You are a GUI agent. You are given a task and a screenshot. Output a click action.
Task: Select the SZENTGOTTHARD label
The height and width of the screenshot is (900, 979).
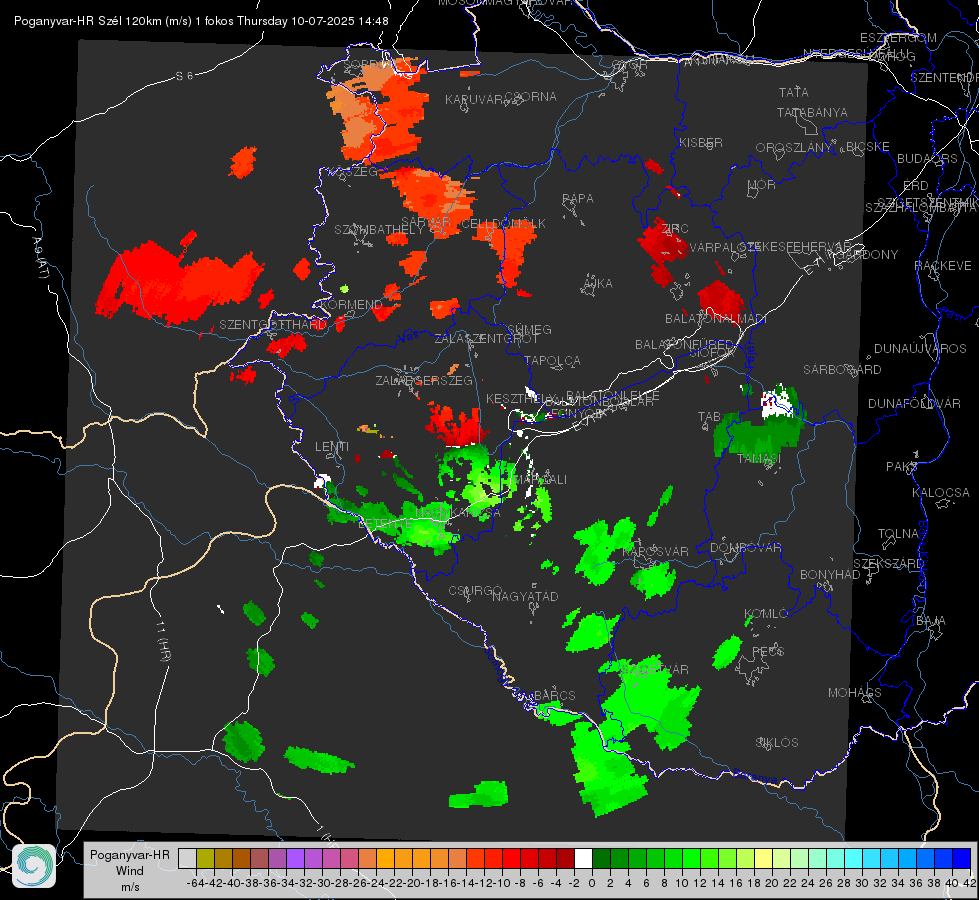click(x=273, y=325)
